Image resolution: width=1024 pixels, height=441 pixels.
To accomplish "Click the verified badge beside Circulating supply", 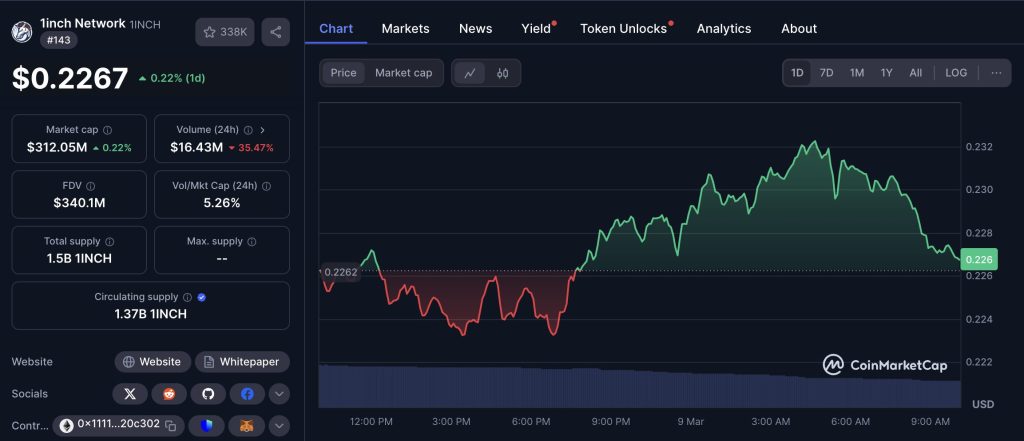I will coord(202,297).
